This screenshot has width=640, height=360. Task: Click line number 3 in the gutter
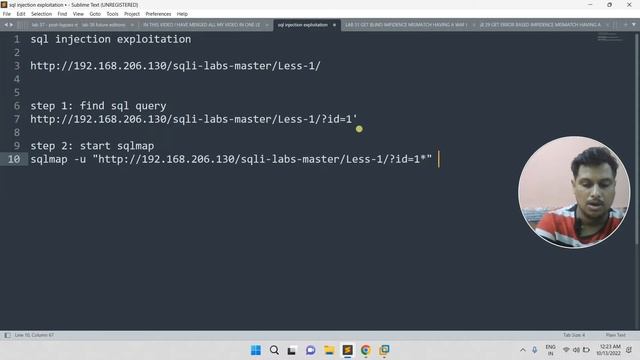click(17, 66)
